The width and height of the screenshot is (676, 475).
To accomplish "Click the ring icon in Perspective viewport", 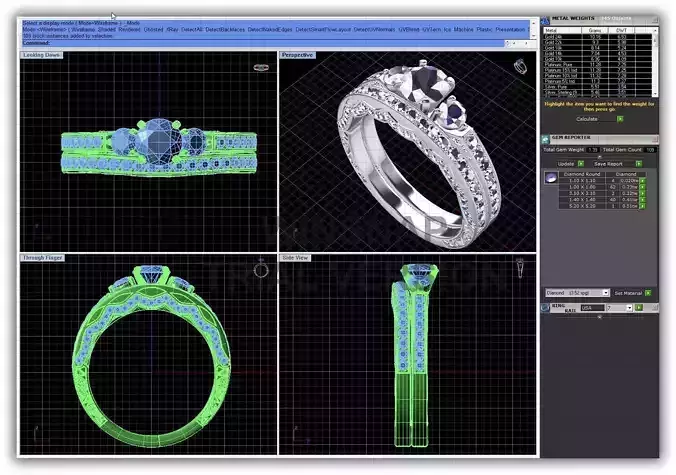I will click(x=520, y=66).
